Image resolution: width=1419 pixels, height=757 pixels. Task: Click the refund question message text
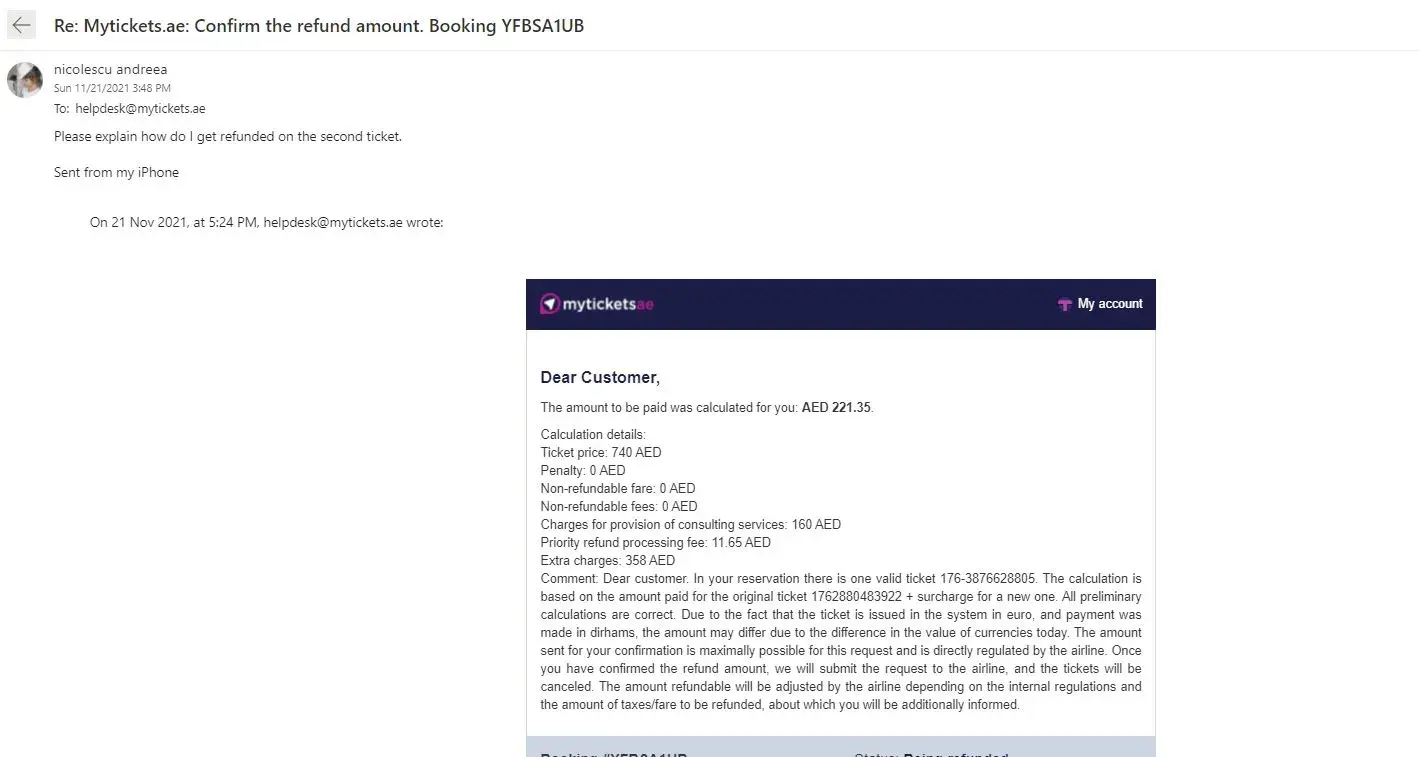[x=228, y=136]
